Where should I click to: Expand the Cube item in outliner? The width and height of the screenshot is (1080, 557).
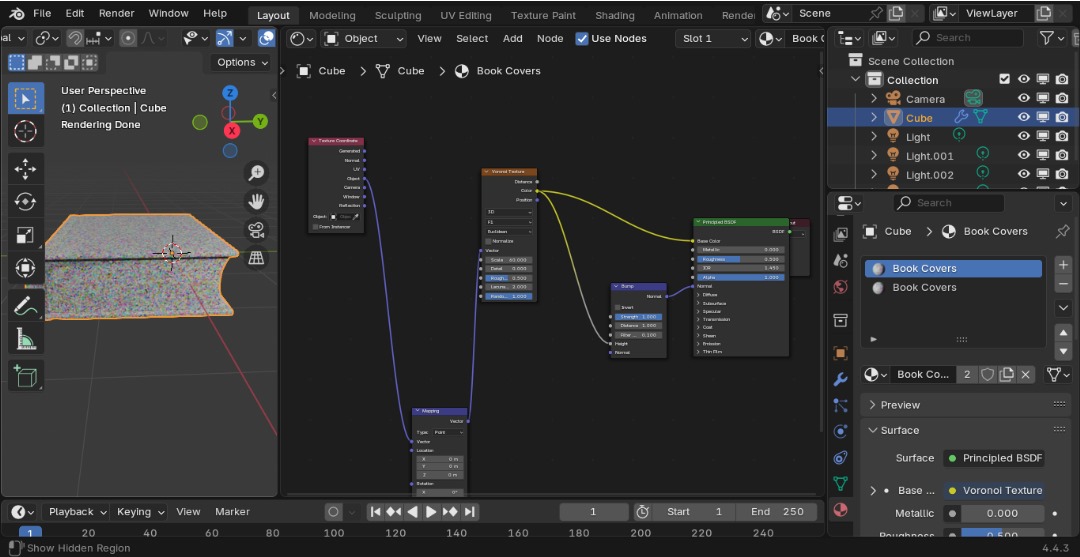[x=874, y=118]
